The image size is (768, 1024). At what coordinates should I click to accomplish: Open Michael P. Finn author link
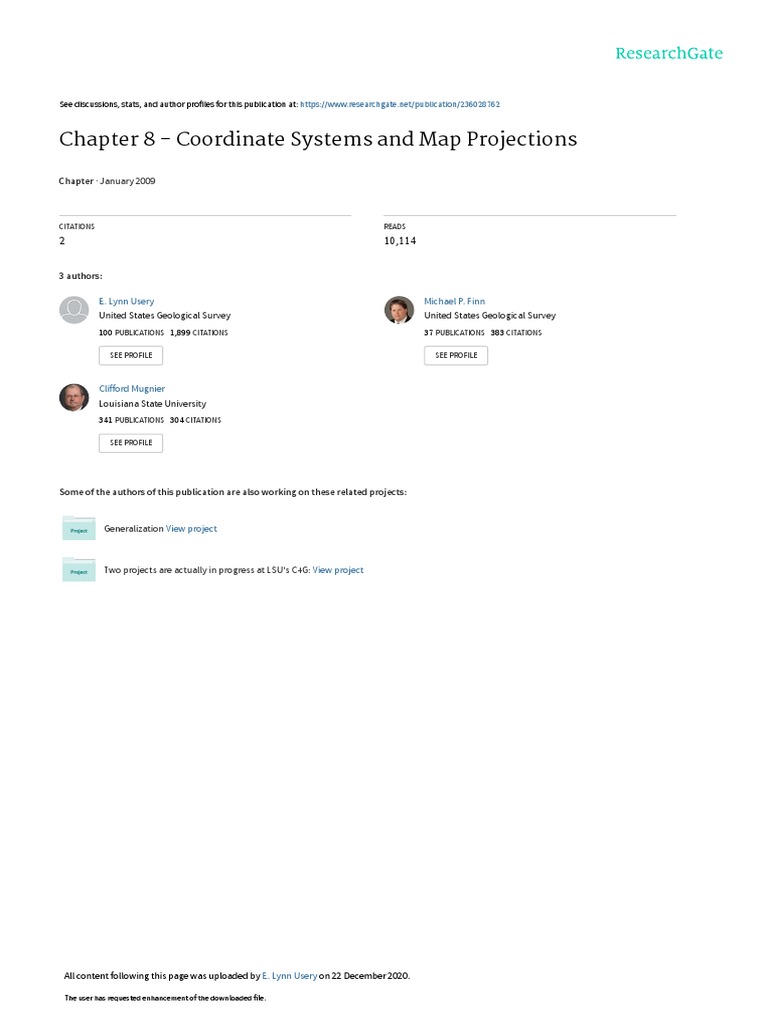click(454, 301)
